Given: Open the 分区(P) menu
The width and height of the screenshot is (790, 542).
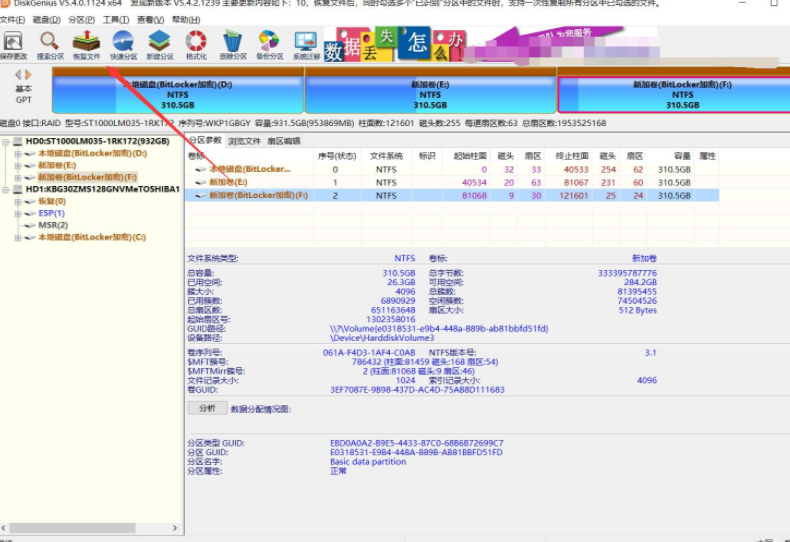Looking at the screenshot, I should pyautogui.click(x=82, y=19).
